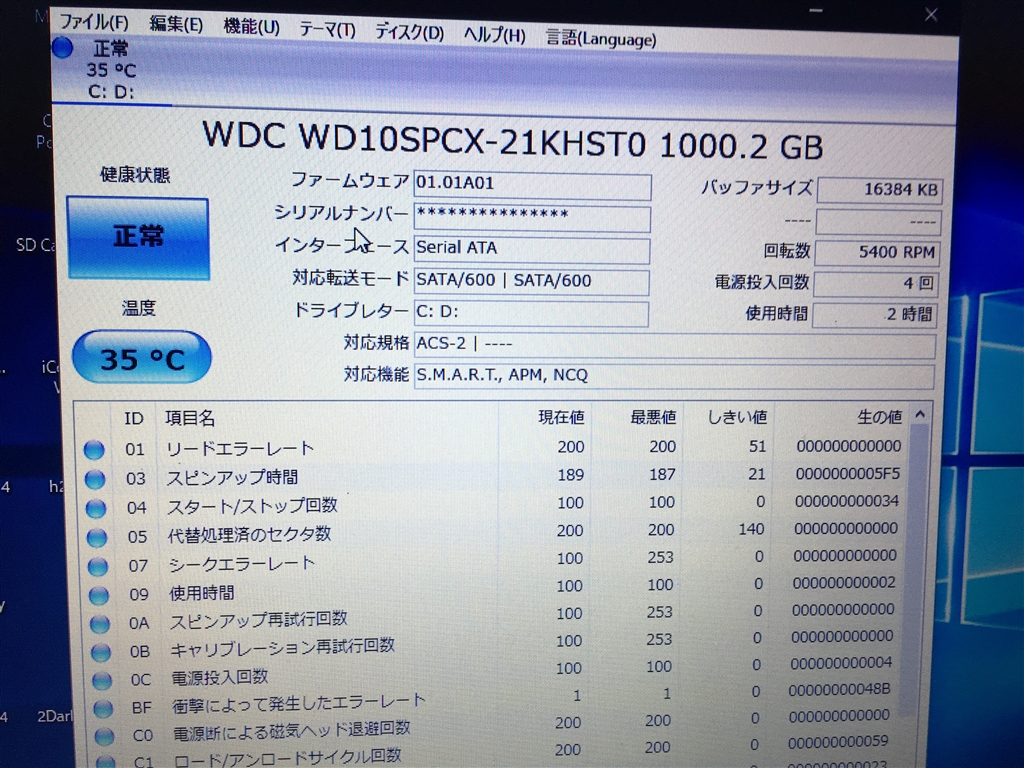Select the スタート/ストップ回数 row name
The height and width of the screenshot is (768, 1024).
coord(252,506)
